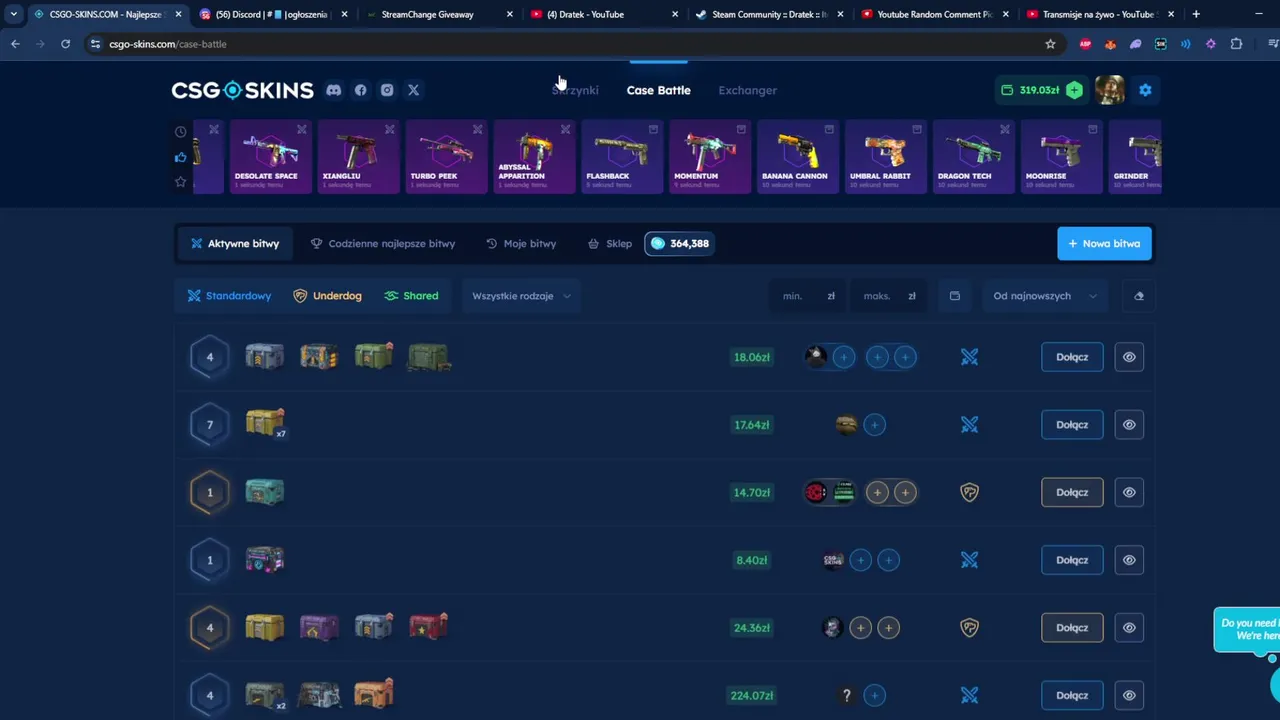1280x720 pixels.
Task: Join the 14.70zł battle with Dołącz
Action: pos(1072,492)
